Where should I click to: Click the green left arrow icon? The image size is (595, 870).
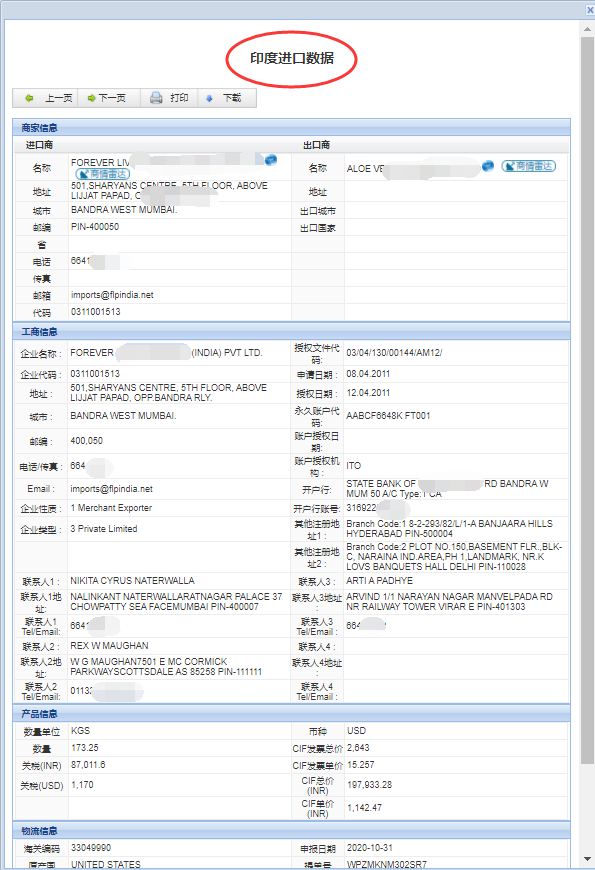pos(29,98)
